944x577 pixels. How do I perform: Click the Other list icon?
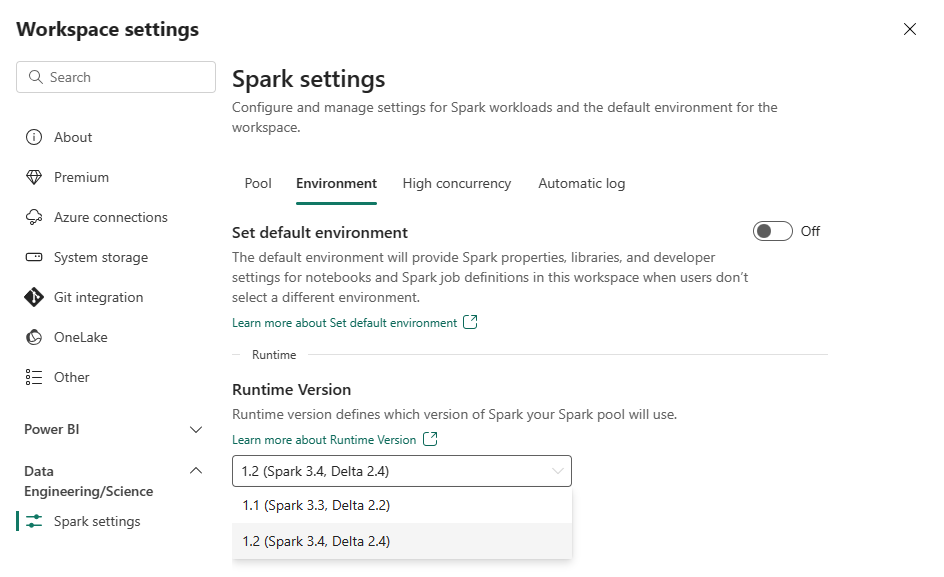(34, 377)
